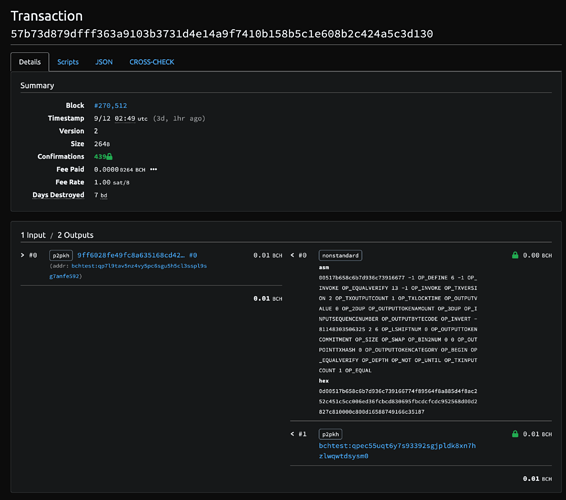Click the p2pkh badge on input #0
Screen dimensions: 566x500
(x=61, y=256)
